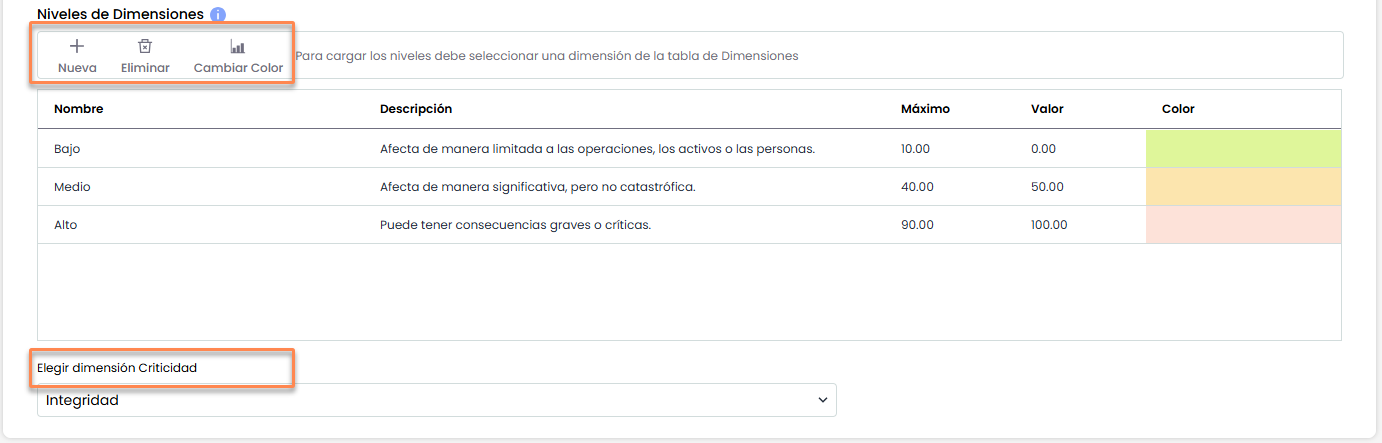Click the Máximo column header
Image resolution: width=1382 pixels, height=443 pixels.
(x=925, y=109)
